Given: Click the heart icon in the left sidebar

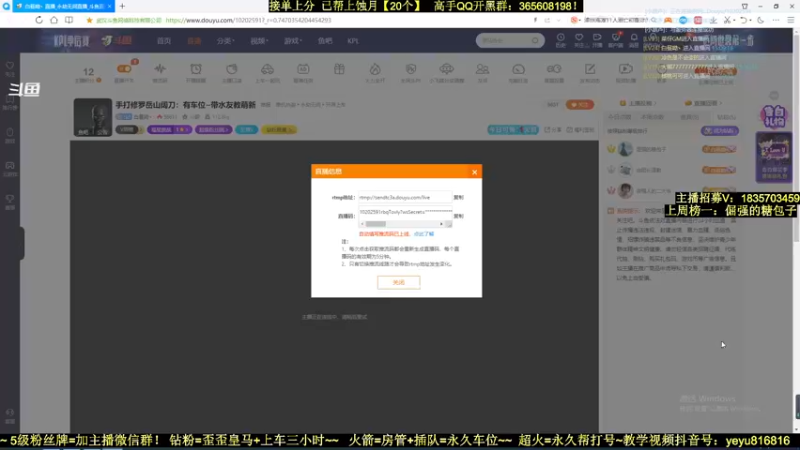Looking at the screenshot, I should click(x=10, y=66).
